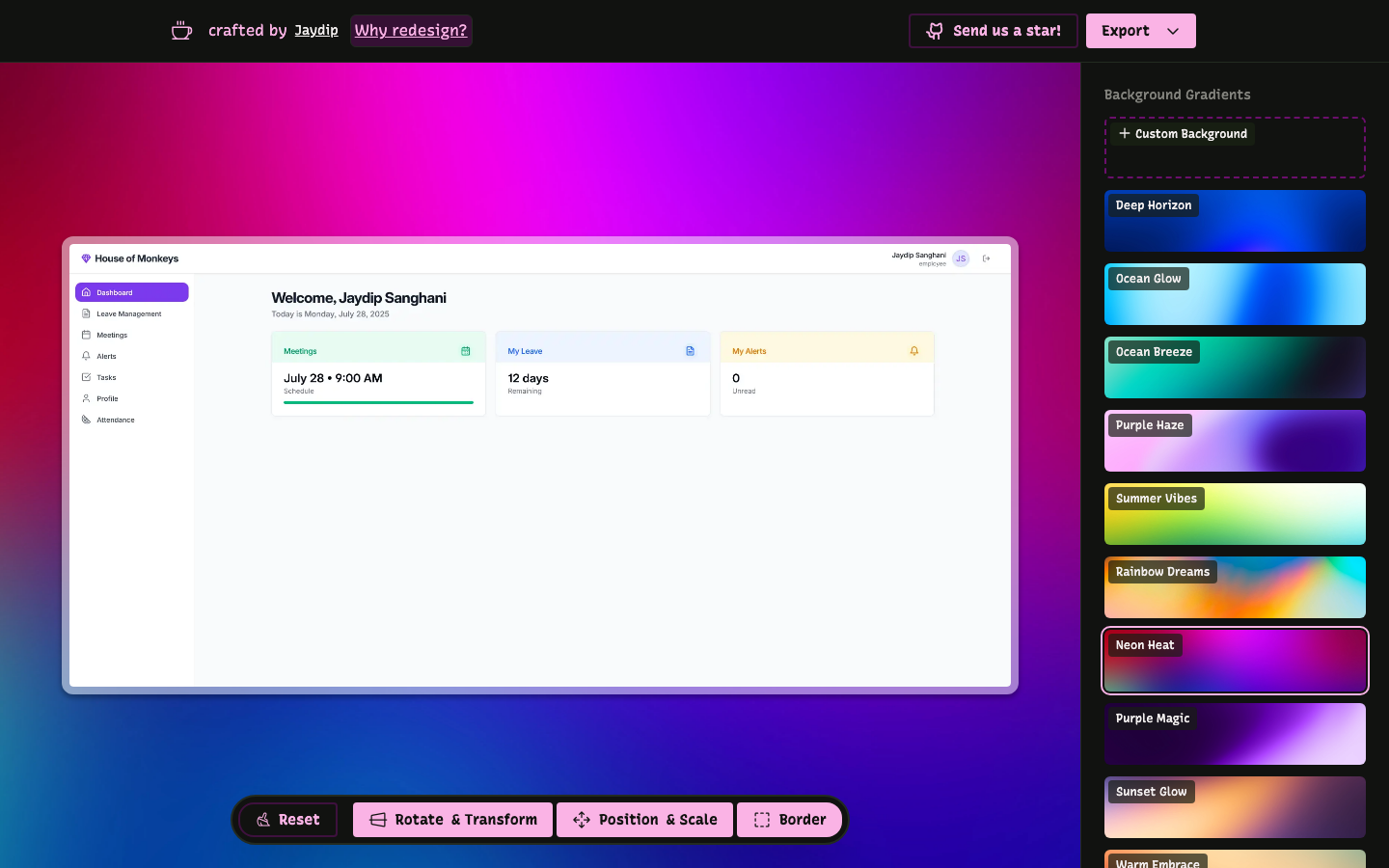The height and width of the screenshot is (868, 1389).
Task: Select the Deep Horizon gradient
Action: [x=1235, y=221]
